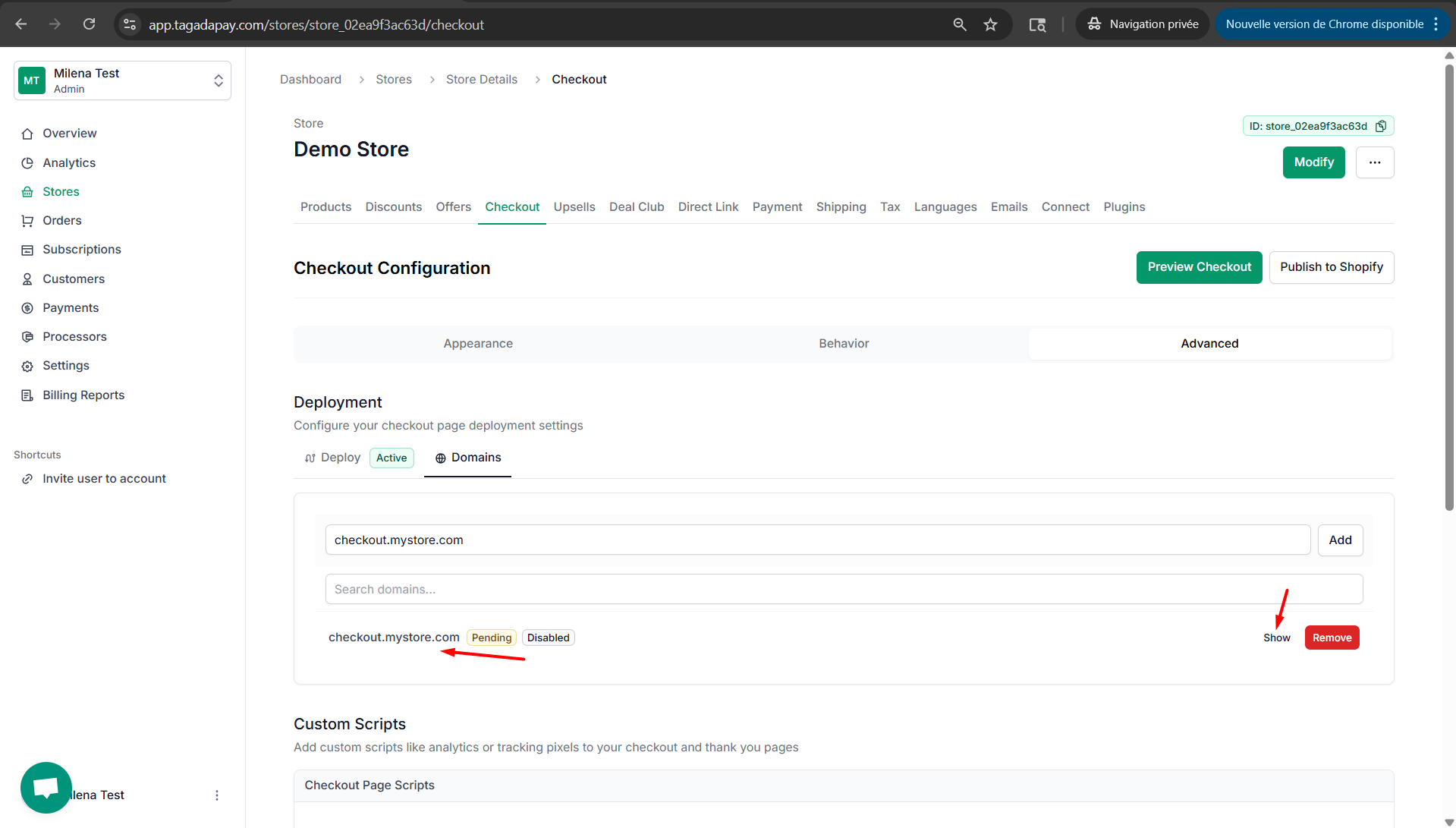Click the browser back arrow
Screen dimensions: 1456x828
pos(21,24)
